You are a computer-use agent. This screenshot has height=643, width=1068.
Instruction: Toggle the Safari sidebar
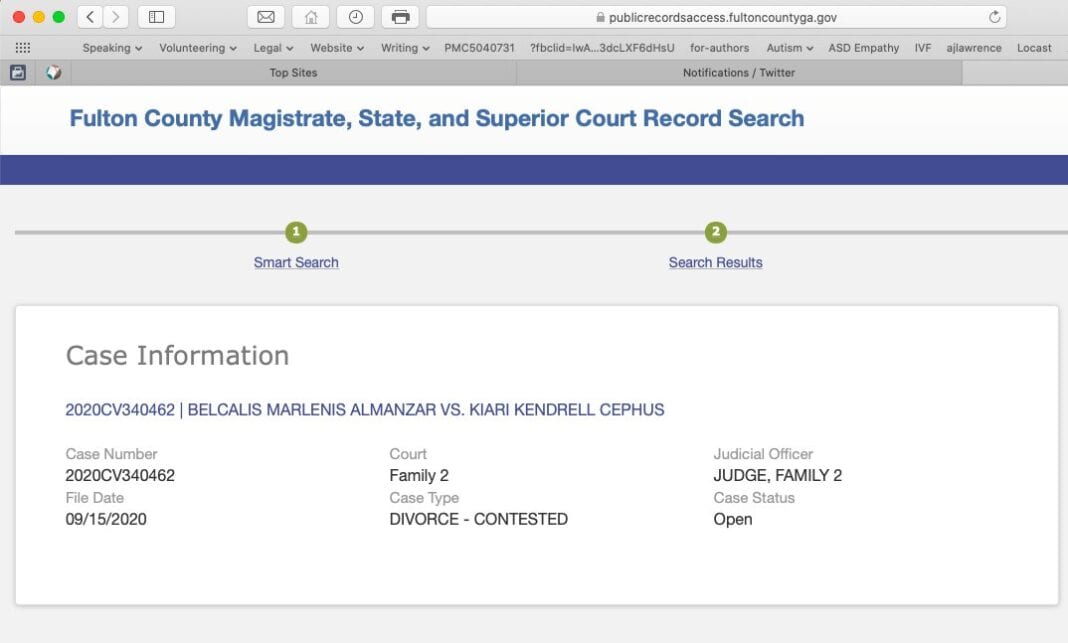(156, 17)
